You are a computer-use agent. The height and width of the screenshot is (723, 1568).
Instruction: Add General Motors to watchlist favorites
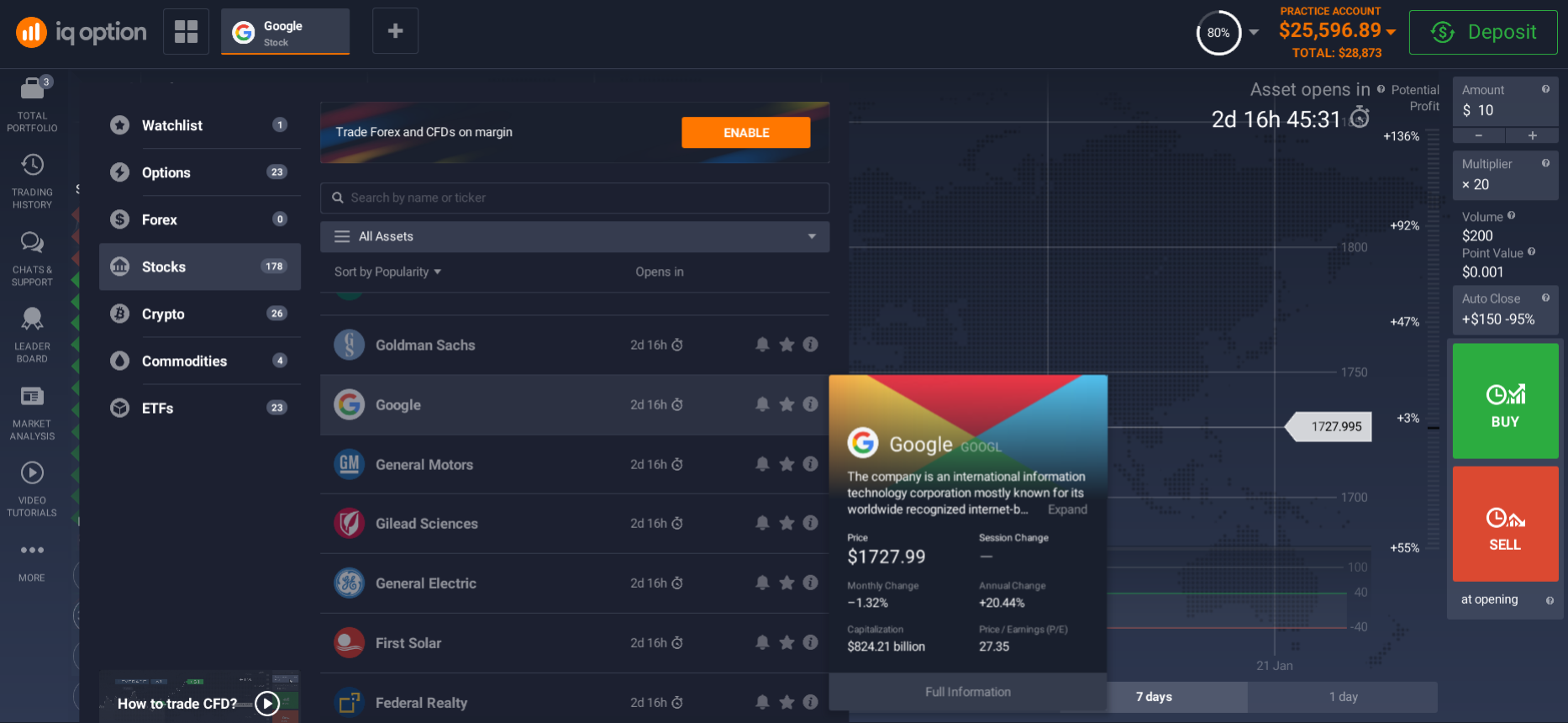787,464
